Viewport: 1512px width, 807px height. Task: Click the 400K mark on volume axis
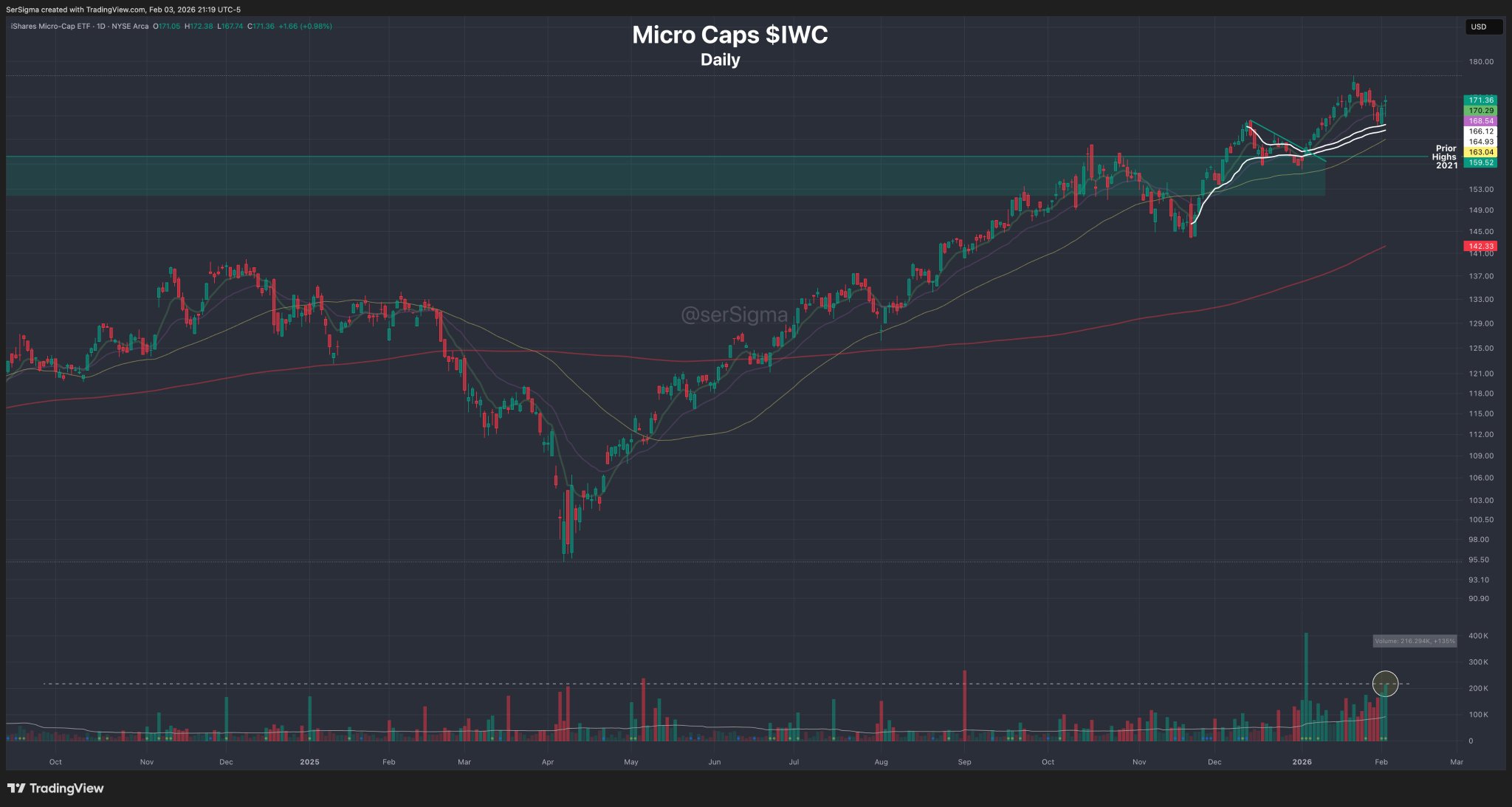(x=1478, y=636)
